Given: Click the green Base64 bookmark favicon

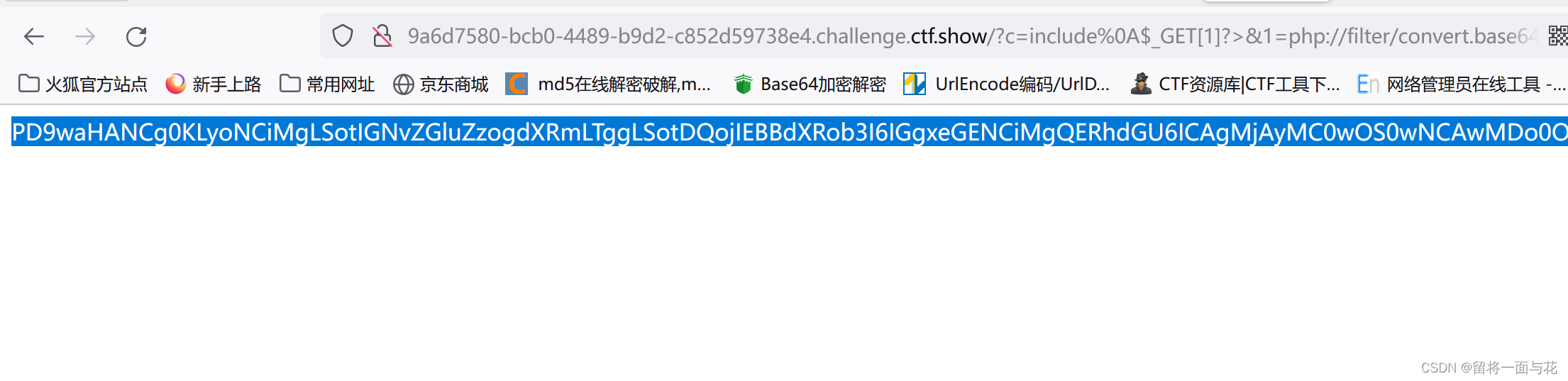Looking at the screenshot, I should (x=743, y=84).
